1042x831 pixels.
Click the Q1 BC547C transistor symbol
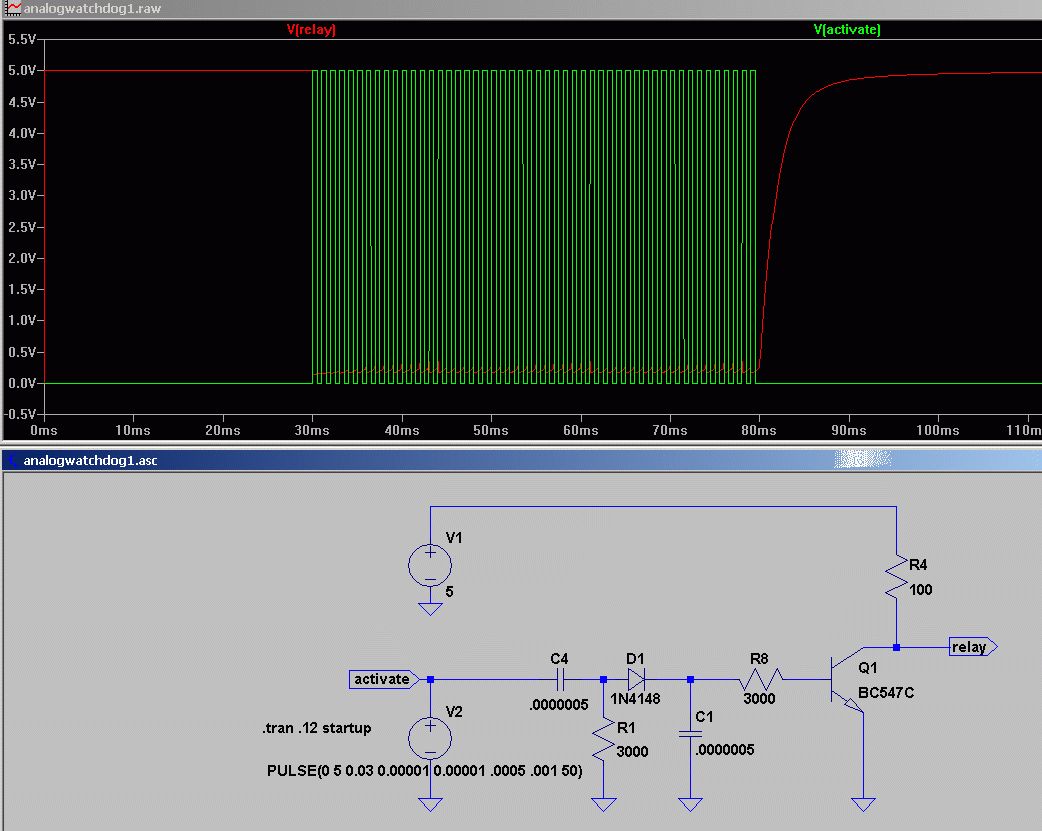click(x=845, y=680)
